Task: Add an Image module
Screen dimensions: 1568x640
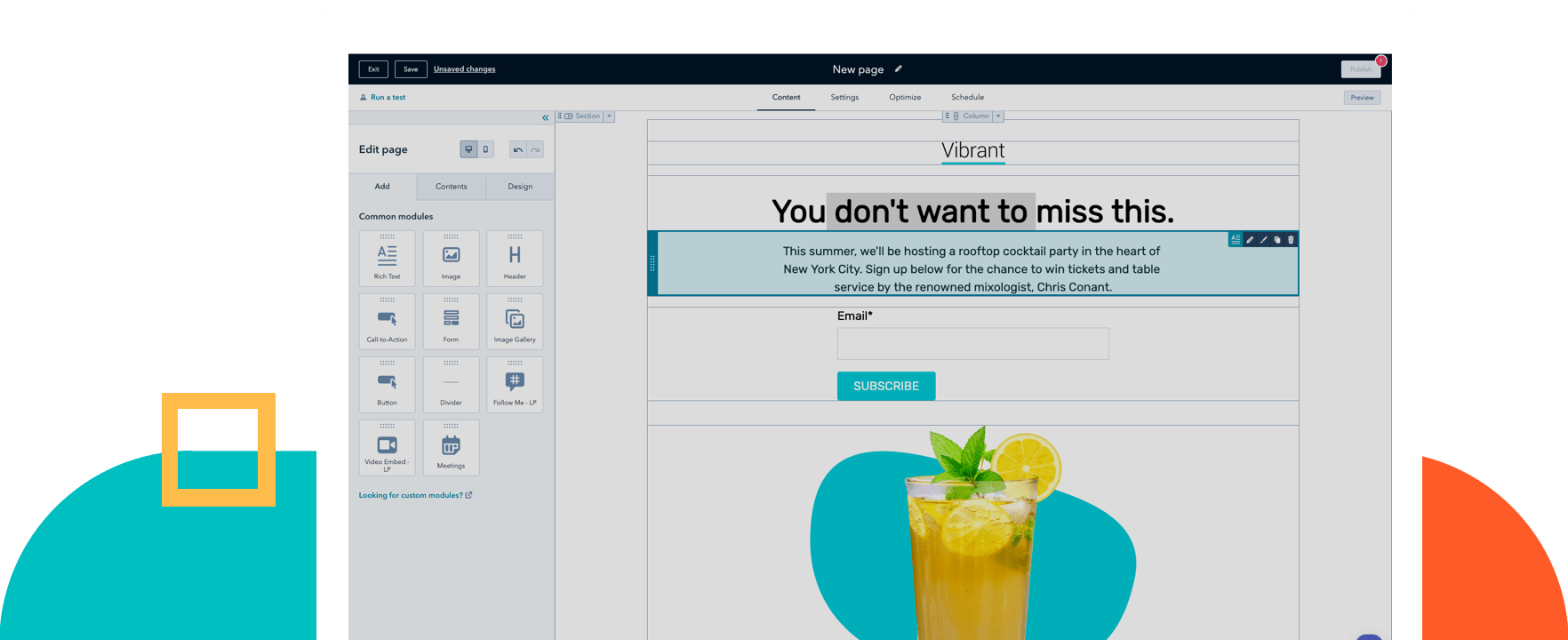Action: [x=451, y=259]
